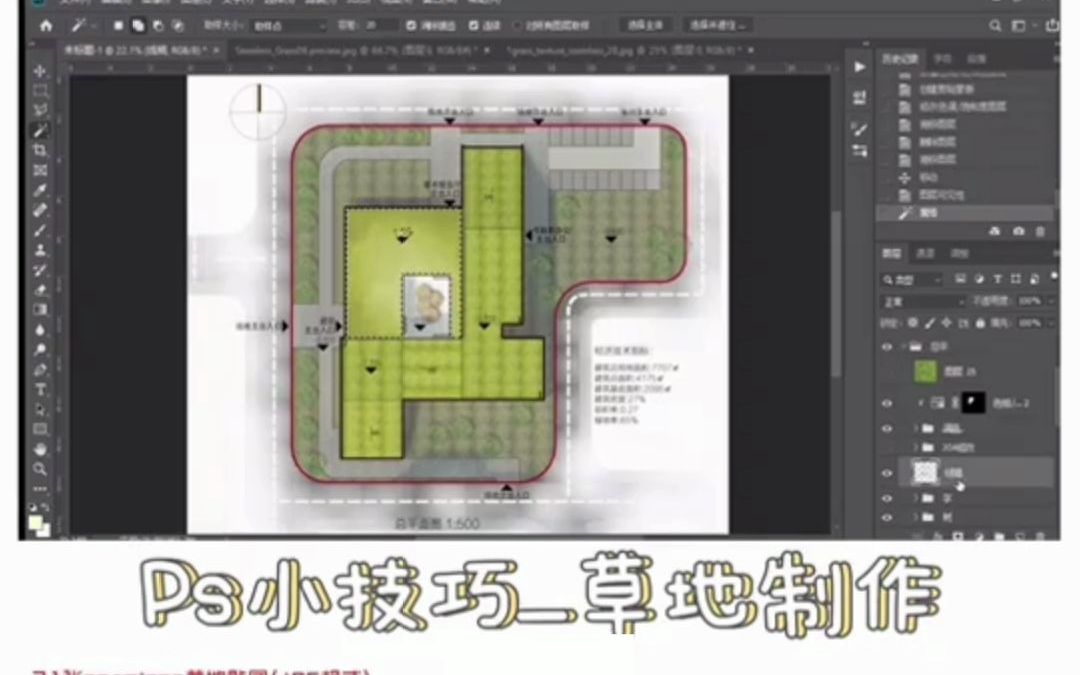1080x675 pixels.
Task: Enable the 连续 (Contiguous) checkbox
Action: (x=472, y=24)
